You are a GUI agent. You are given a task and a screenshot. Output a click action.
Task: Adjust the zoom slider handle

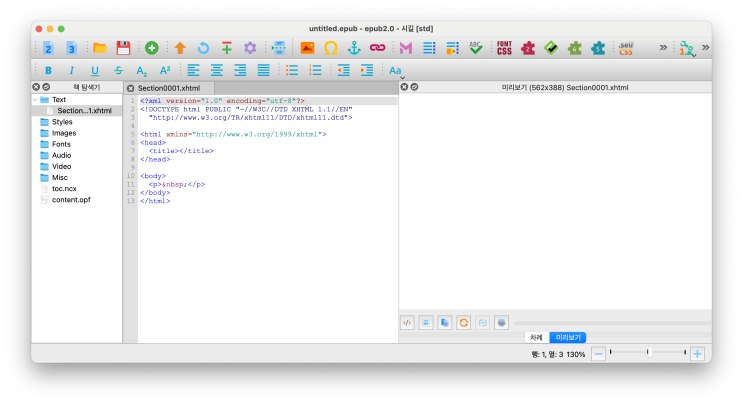tap(650, 352)
